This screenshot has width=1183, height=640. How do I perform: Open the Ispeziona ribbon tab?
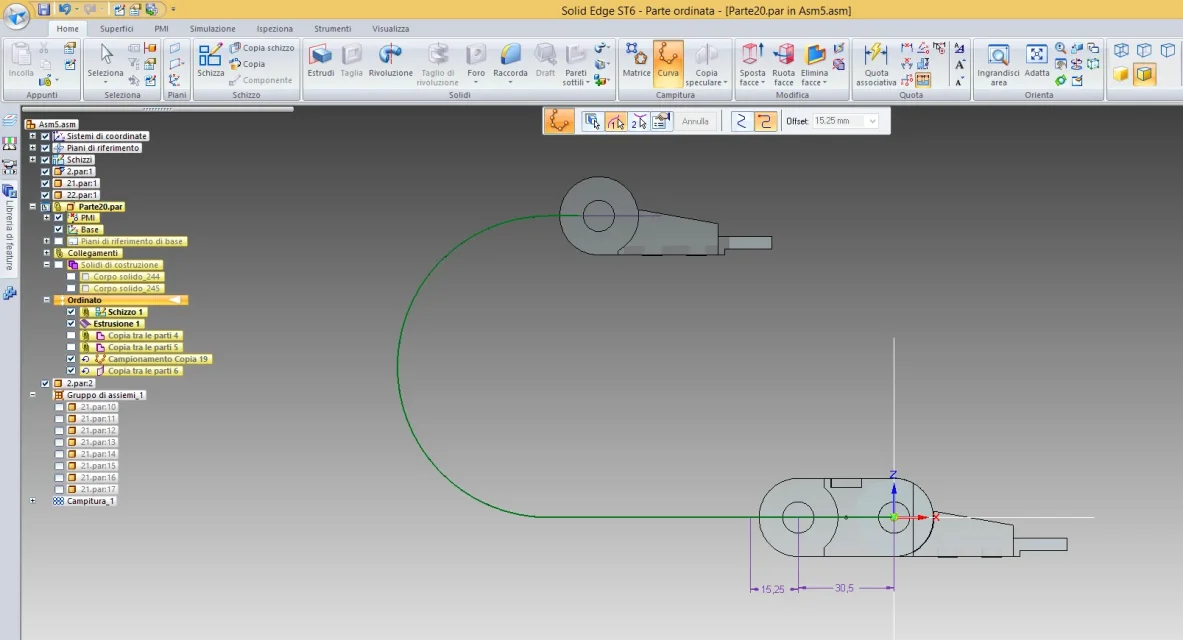tap(275, 29)
